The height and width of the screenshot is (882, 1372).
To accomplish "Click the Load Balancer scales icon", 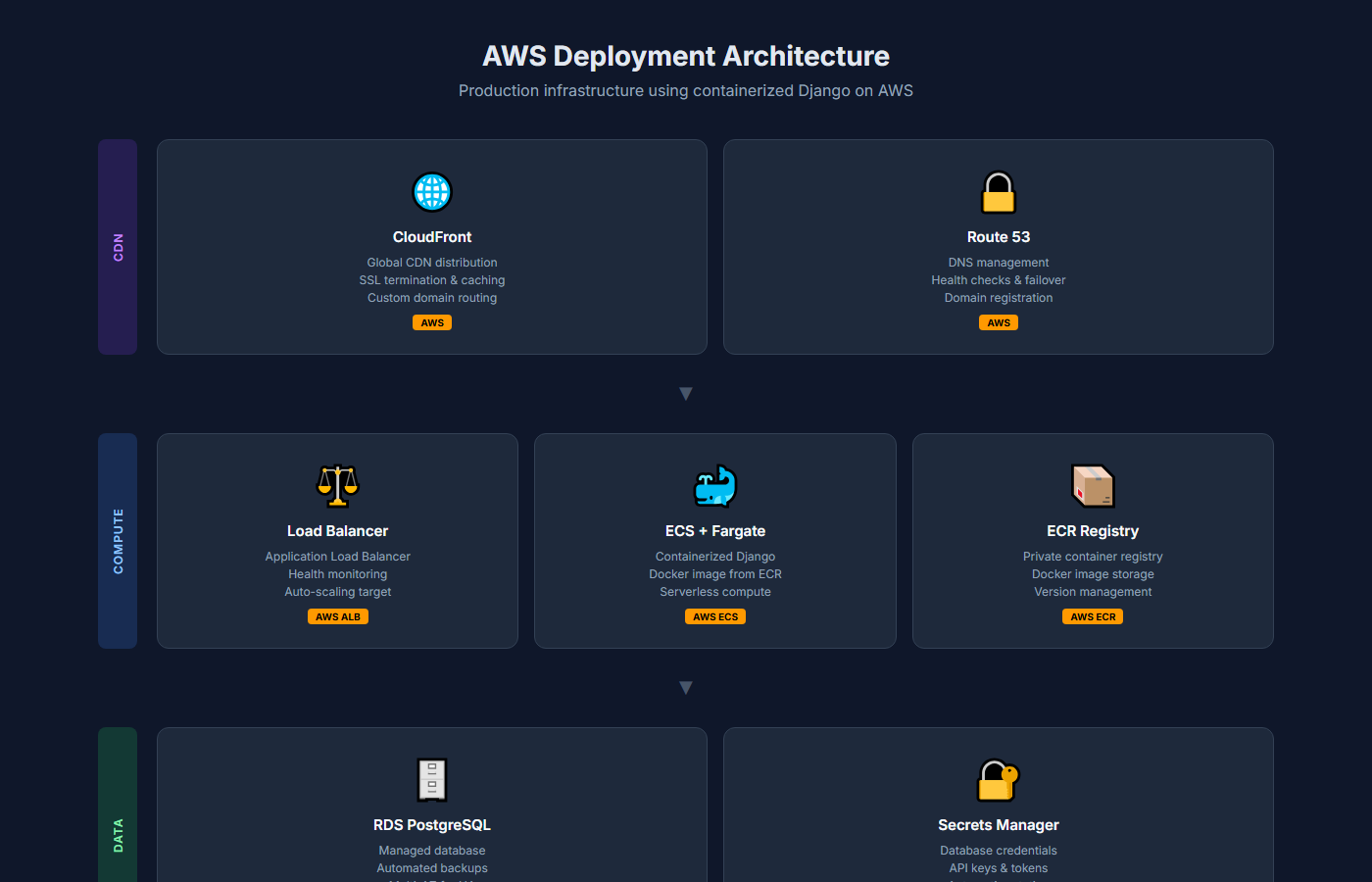I will pos(337,486).
